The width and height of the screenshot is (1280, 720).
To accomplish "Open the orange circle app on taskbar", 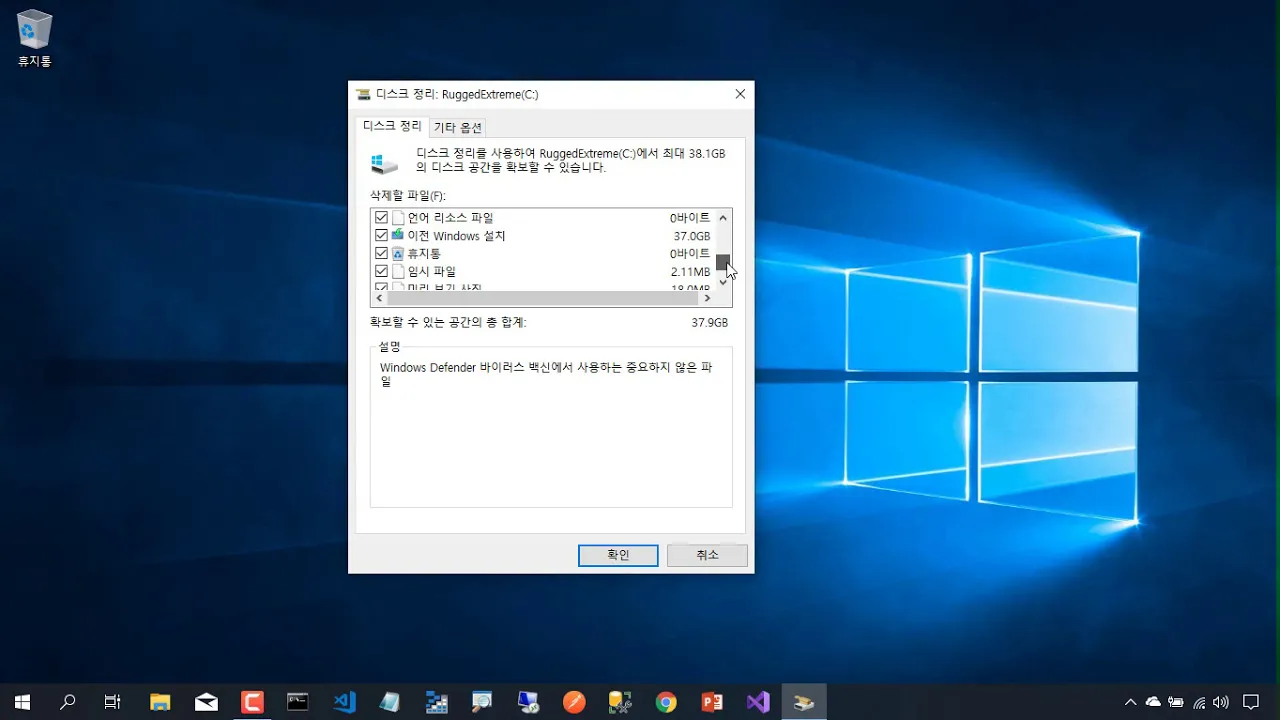I will [x=574, y=702].
